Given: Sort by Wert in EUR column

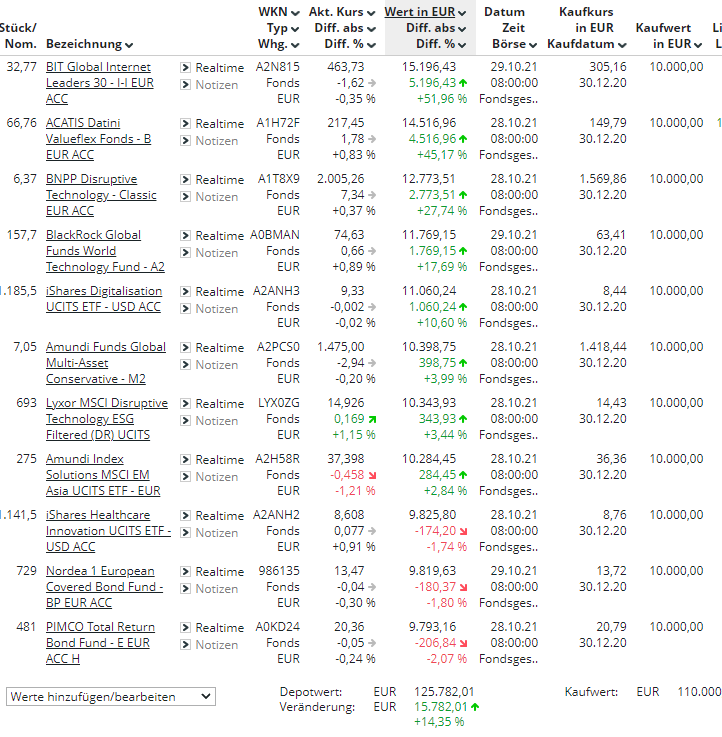Looking at the screenshot, I should point(420,12).
